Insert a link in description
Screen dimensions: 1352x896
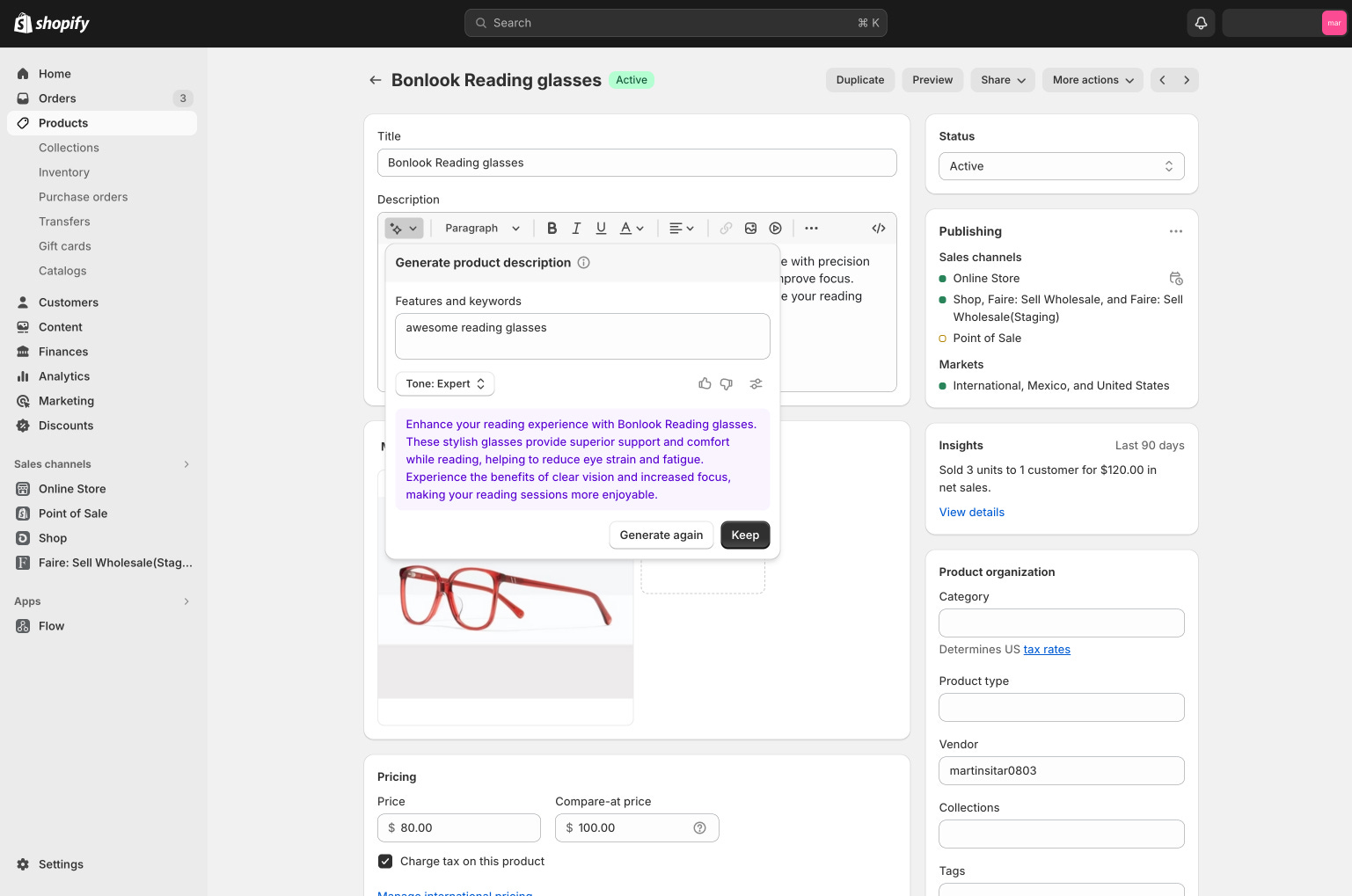726,229
